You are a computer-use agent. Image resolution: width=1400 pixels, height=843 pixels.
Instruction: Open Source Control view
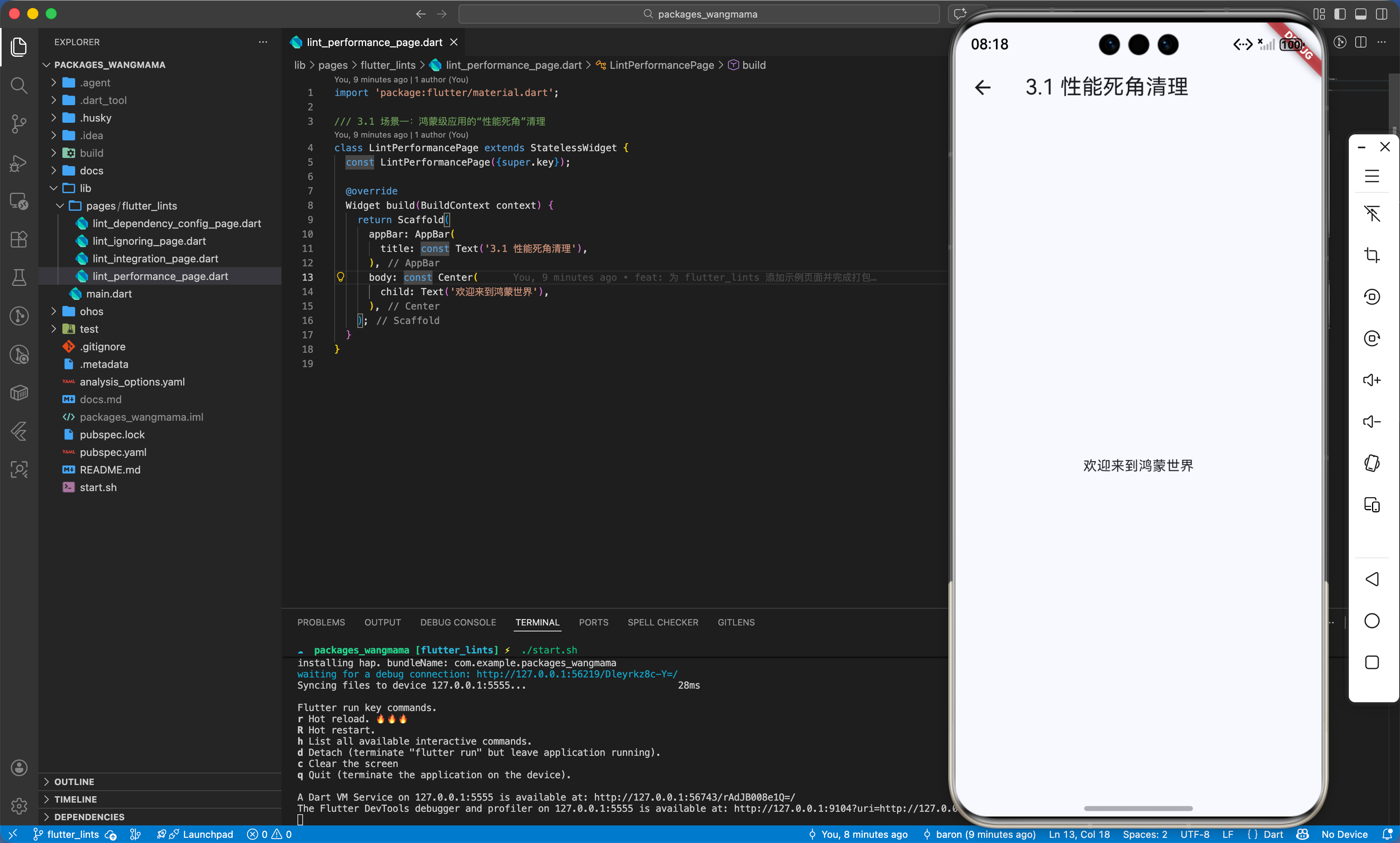pos(19,124)
